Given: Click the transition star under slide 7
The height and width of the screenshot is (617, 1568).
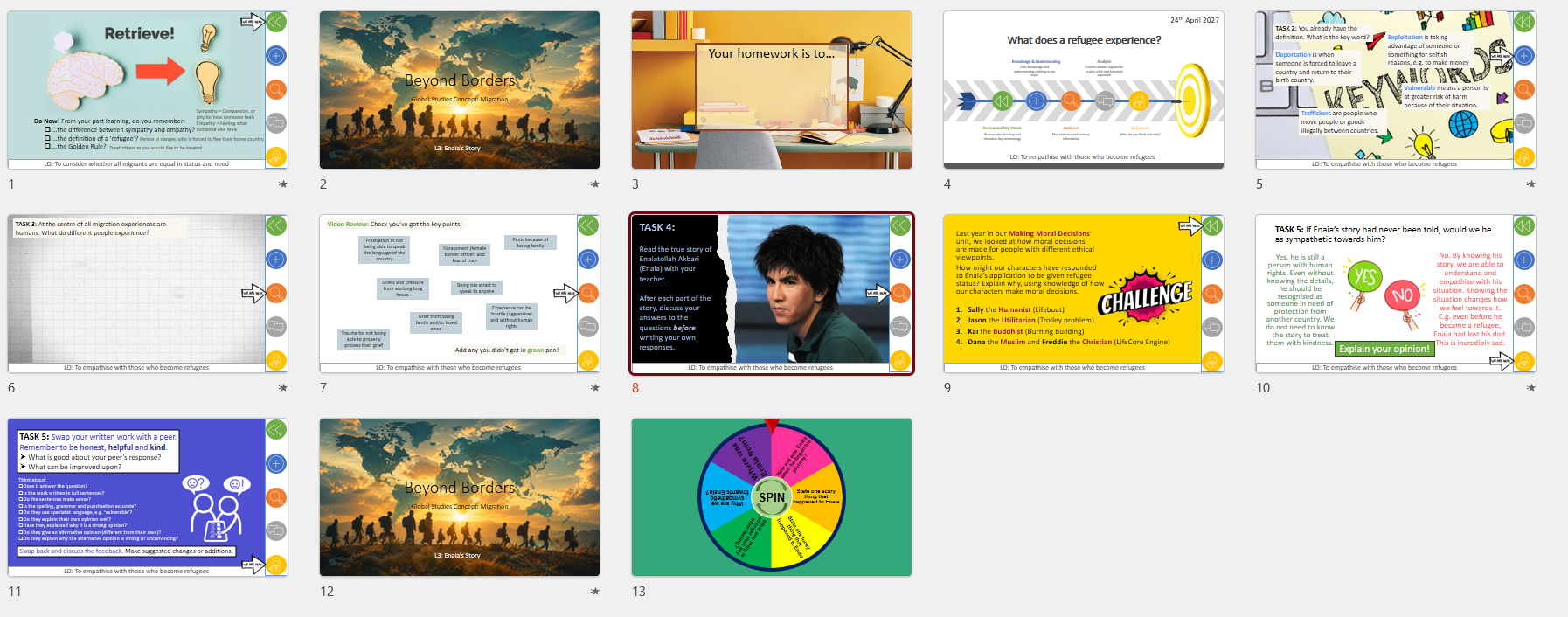Looking at the screenshot, I should pos(594,388).
